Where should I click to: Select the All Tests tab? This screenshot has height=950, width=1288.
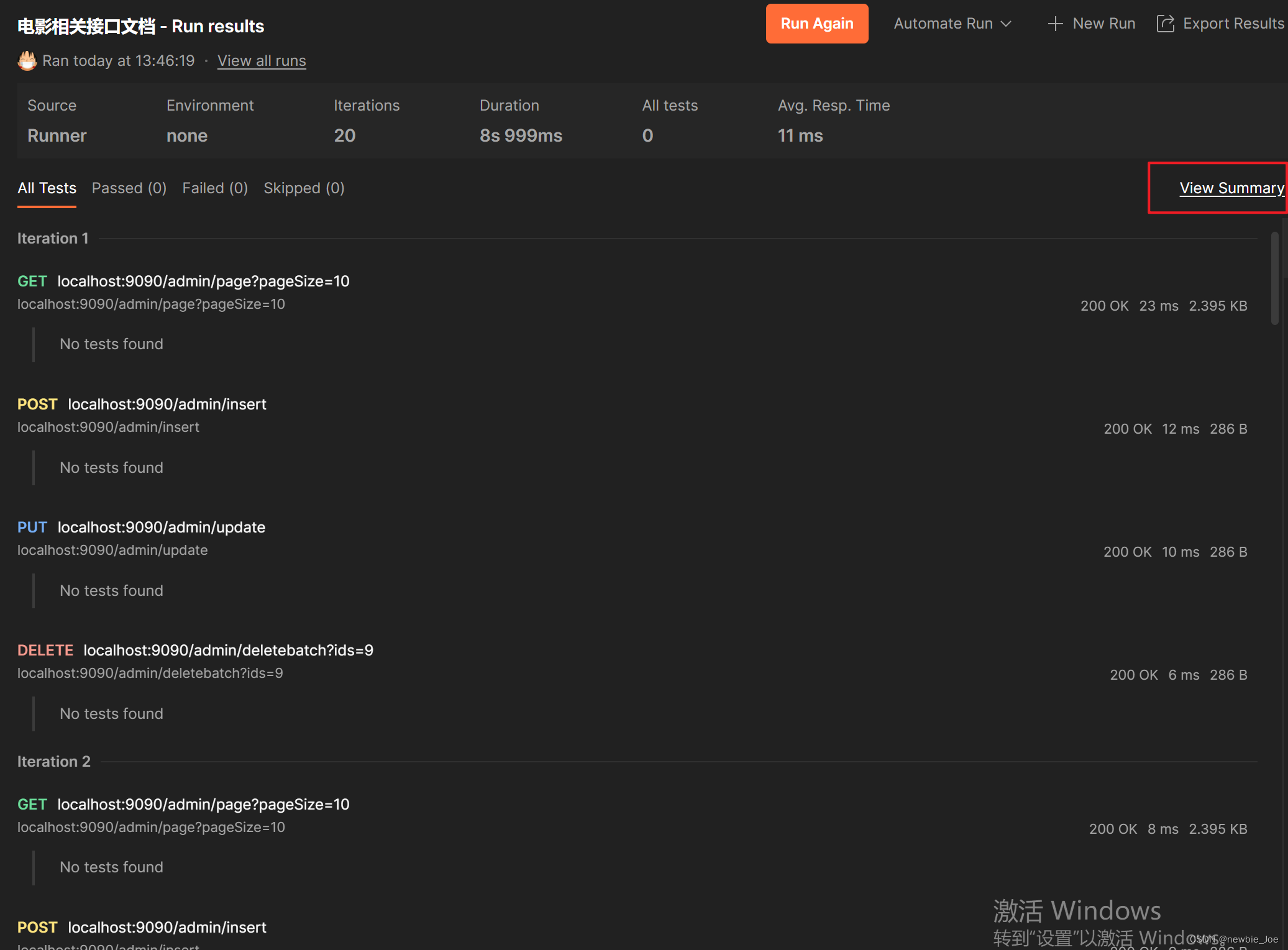click(47, 188)
